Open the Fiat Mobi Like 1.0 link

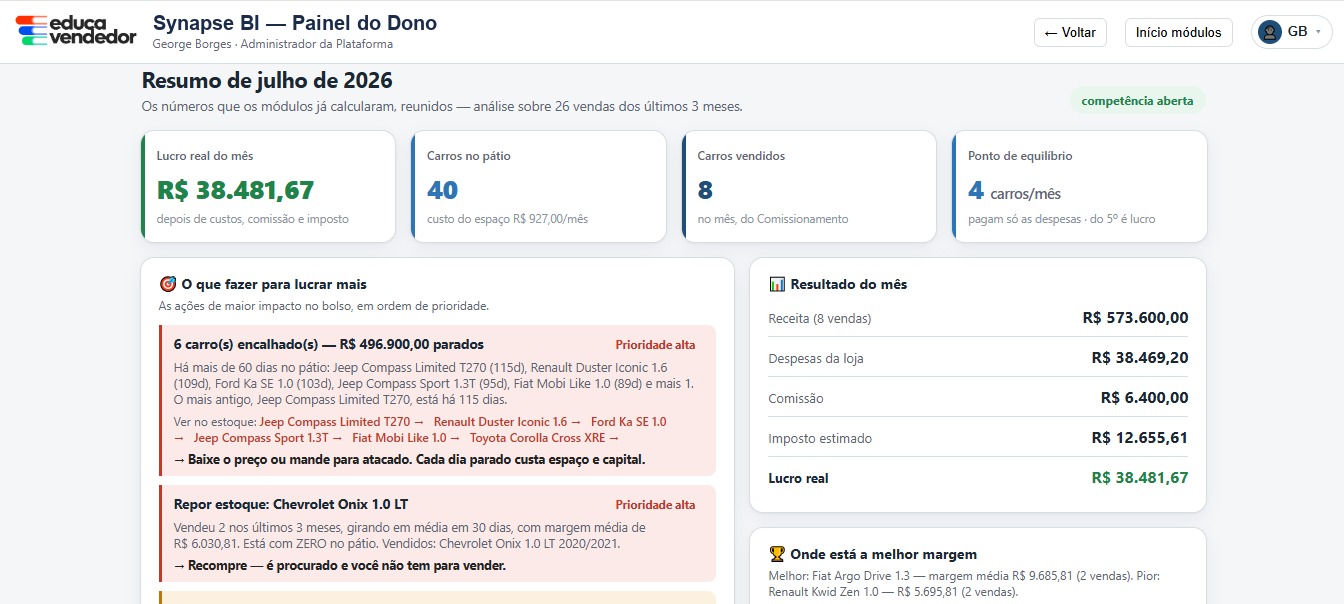tap(406, 438)
